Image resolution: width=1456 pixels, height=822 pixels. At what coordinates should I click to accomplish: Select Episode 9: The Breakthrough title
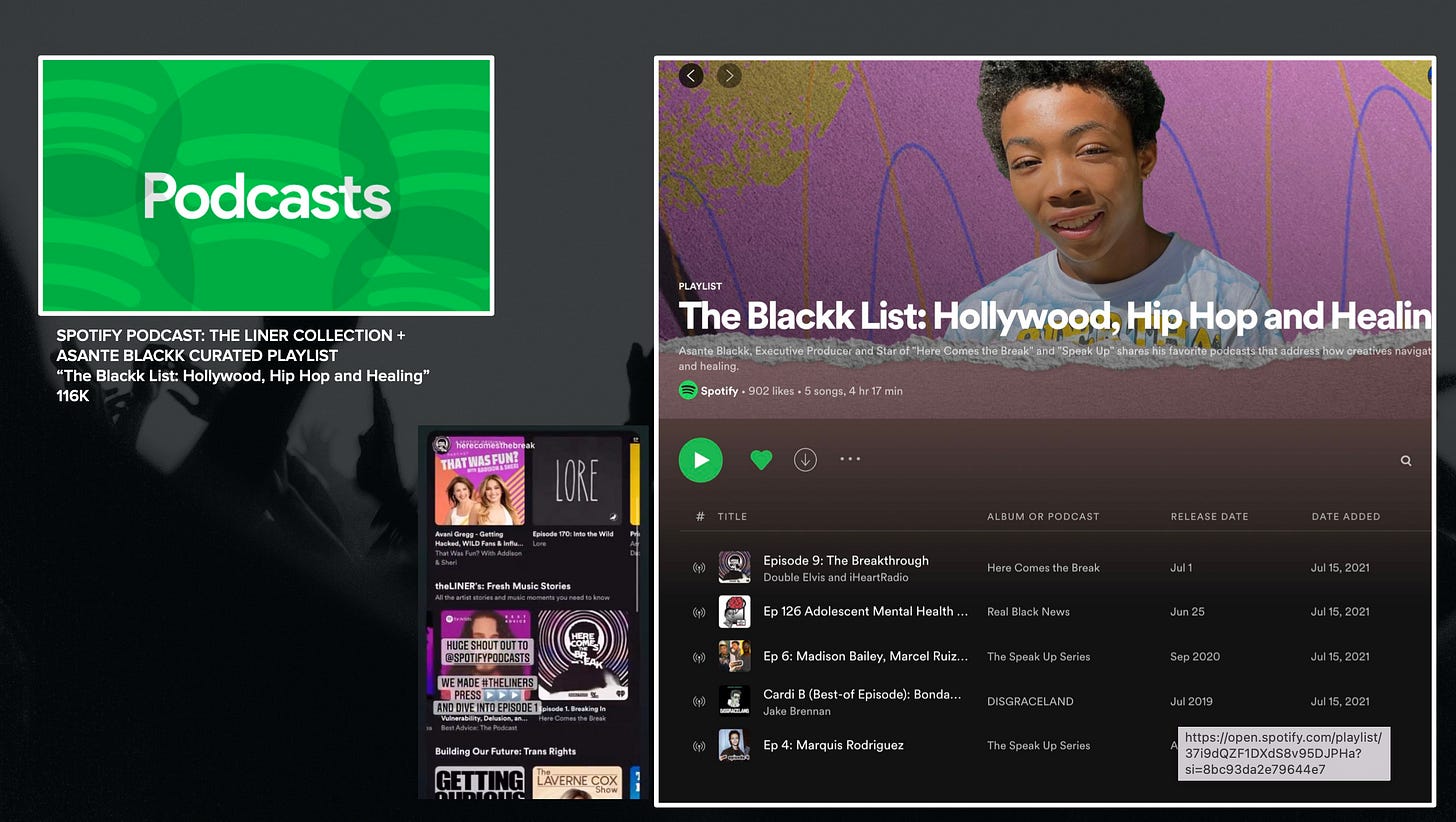(846, 560)
